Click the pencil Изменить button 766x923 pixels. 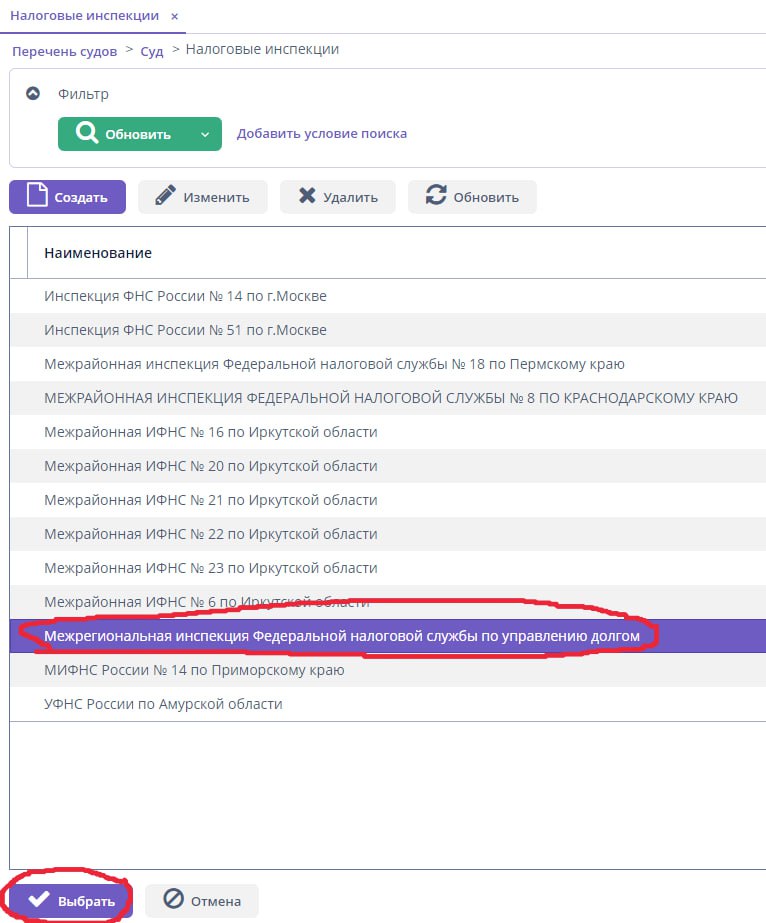[202, 197]
